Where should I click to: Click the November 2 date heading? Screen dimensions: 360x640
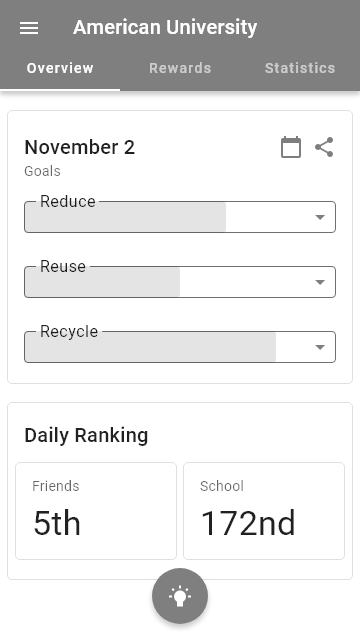[x=80, y=147]
